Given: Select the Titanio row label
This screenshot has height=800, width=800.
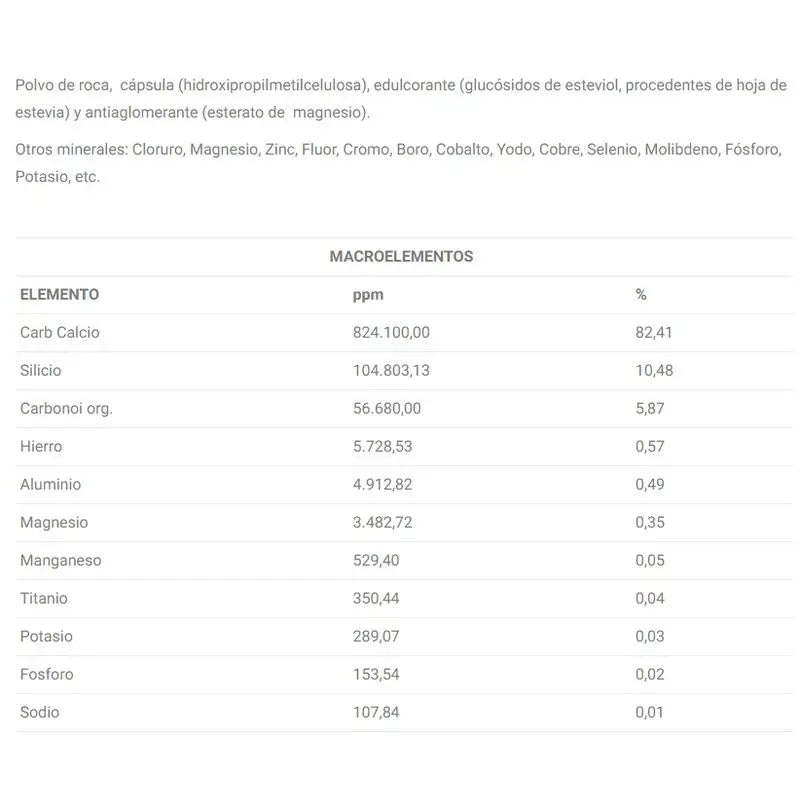Looking at the screenshot, I should [x=44, y=599].
